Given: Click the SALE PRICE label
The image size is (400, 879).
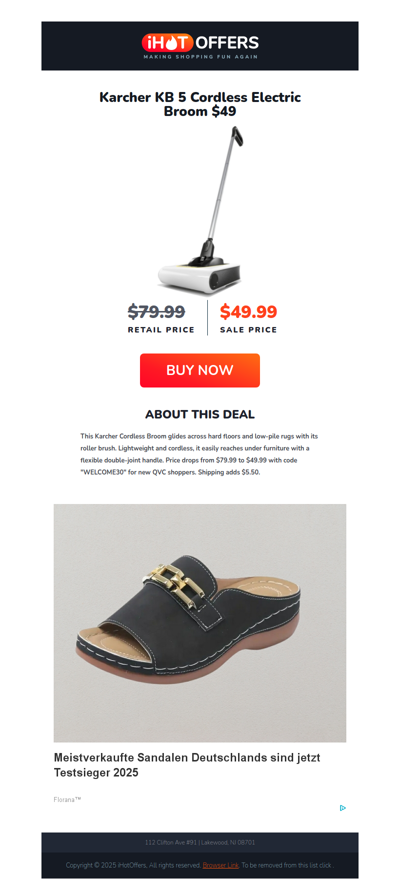Looking at the screenshot, I should click(248, 330).
